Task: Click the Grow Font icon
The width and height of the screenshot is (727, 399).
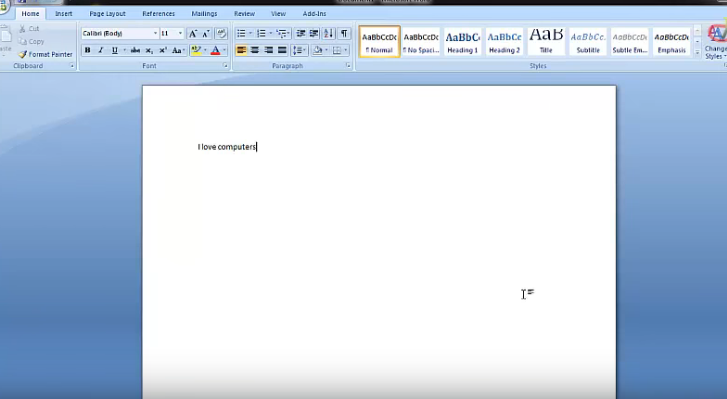Action: click(x=192, y=33)
